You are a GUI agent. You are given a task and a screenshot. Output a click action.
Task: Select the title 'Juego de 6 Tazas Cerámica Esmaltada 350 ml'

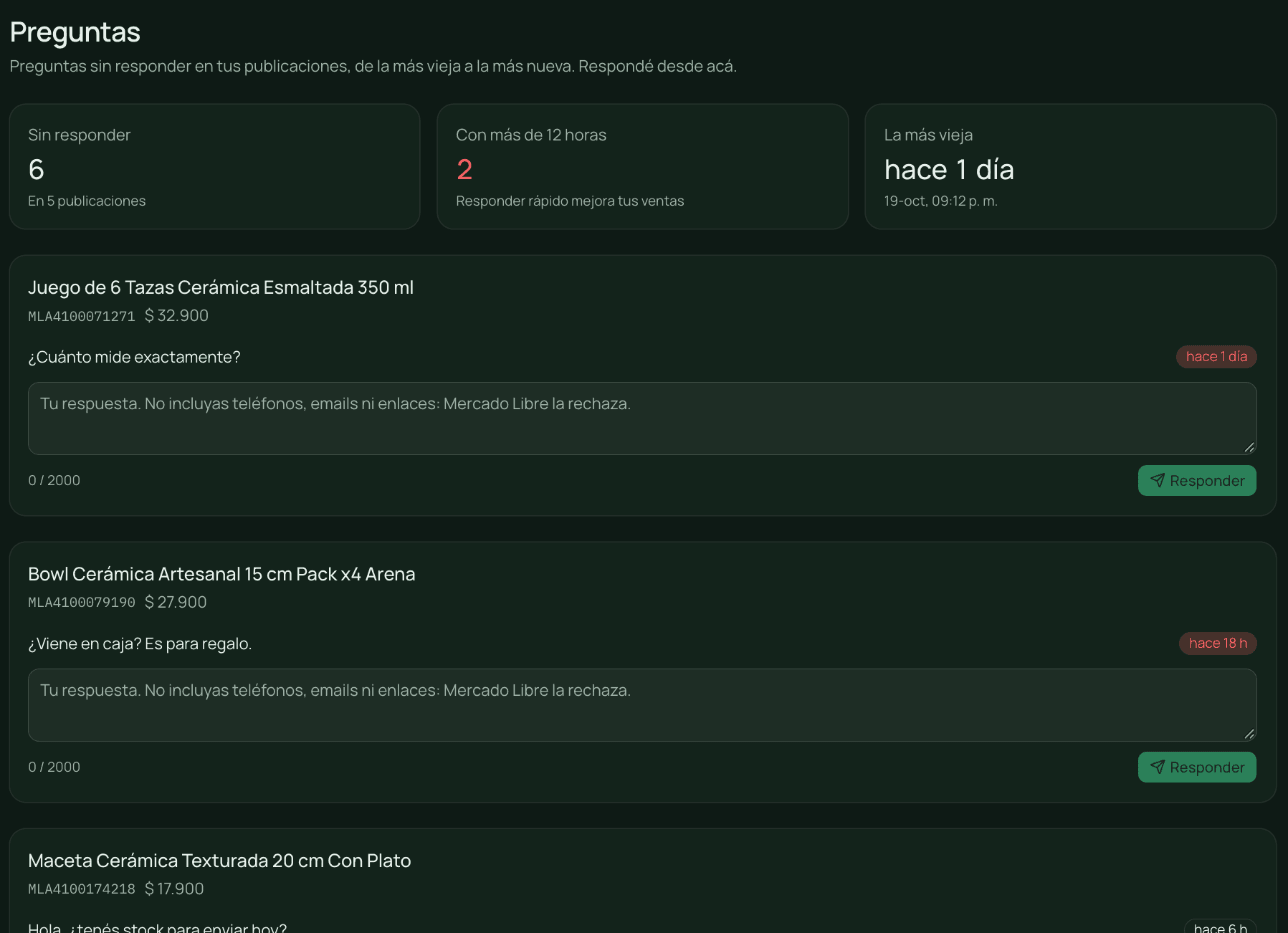pyautogui.click(x=221, y=287)
